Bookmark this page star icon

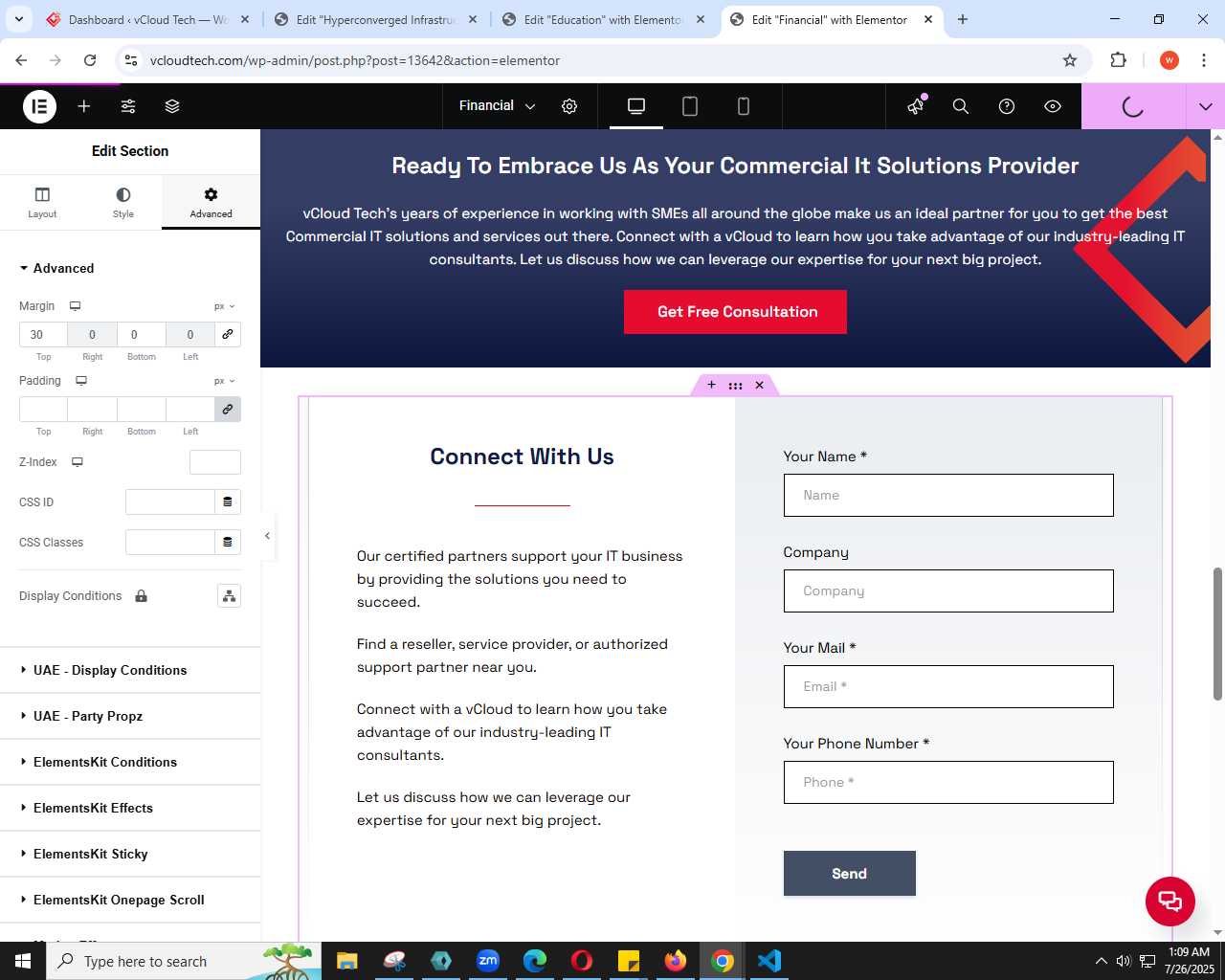coord(1070,60)
